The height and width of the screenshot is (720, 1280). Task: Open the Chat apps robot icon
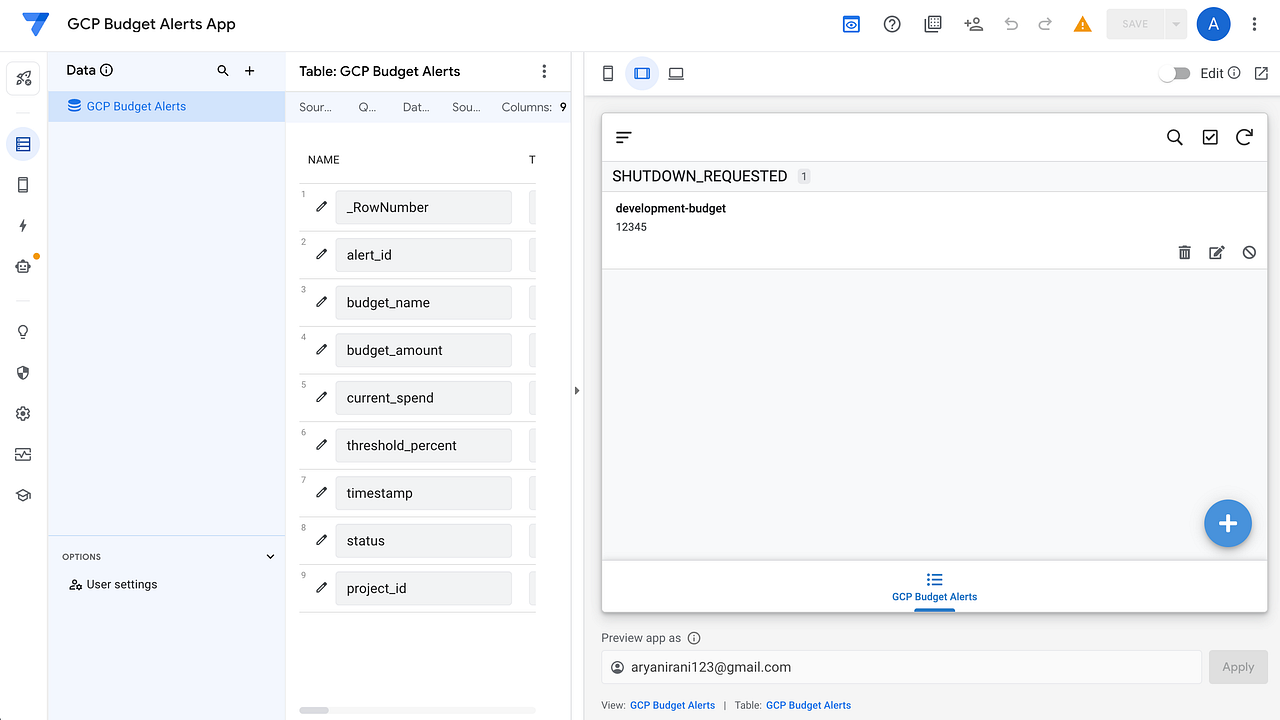pos(23,266)
